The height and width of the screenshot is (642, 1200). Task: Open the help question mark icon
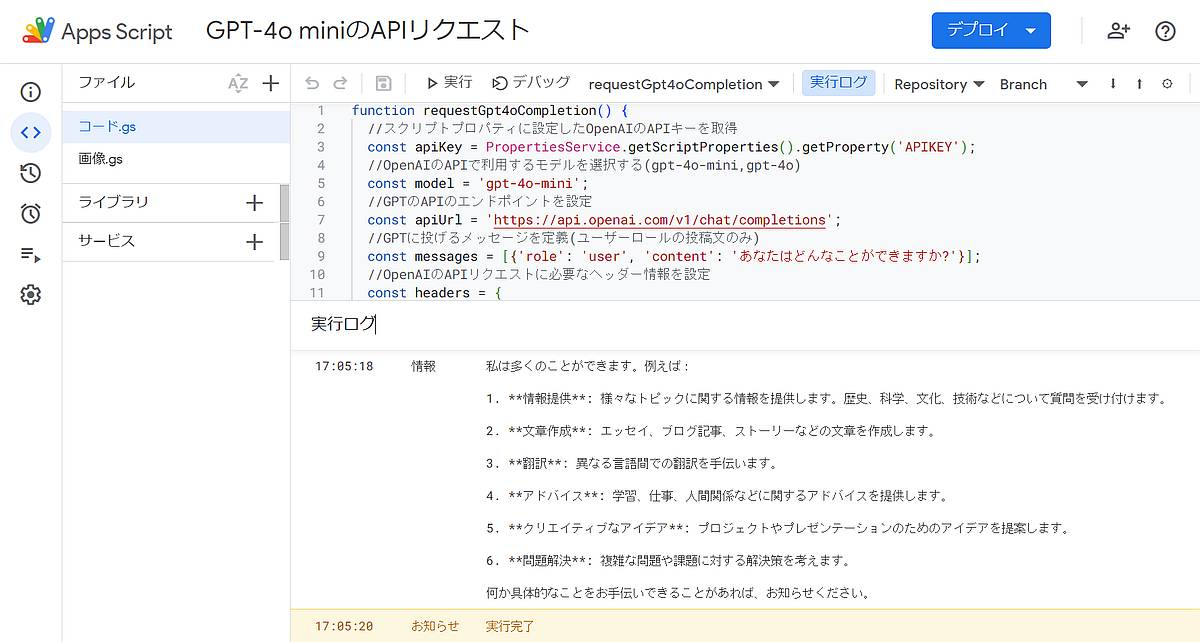(x=1165, y=31)
